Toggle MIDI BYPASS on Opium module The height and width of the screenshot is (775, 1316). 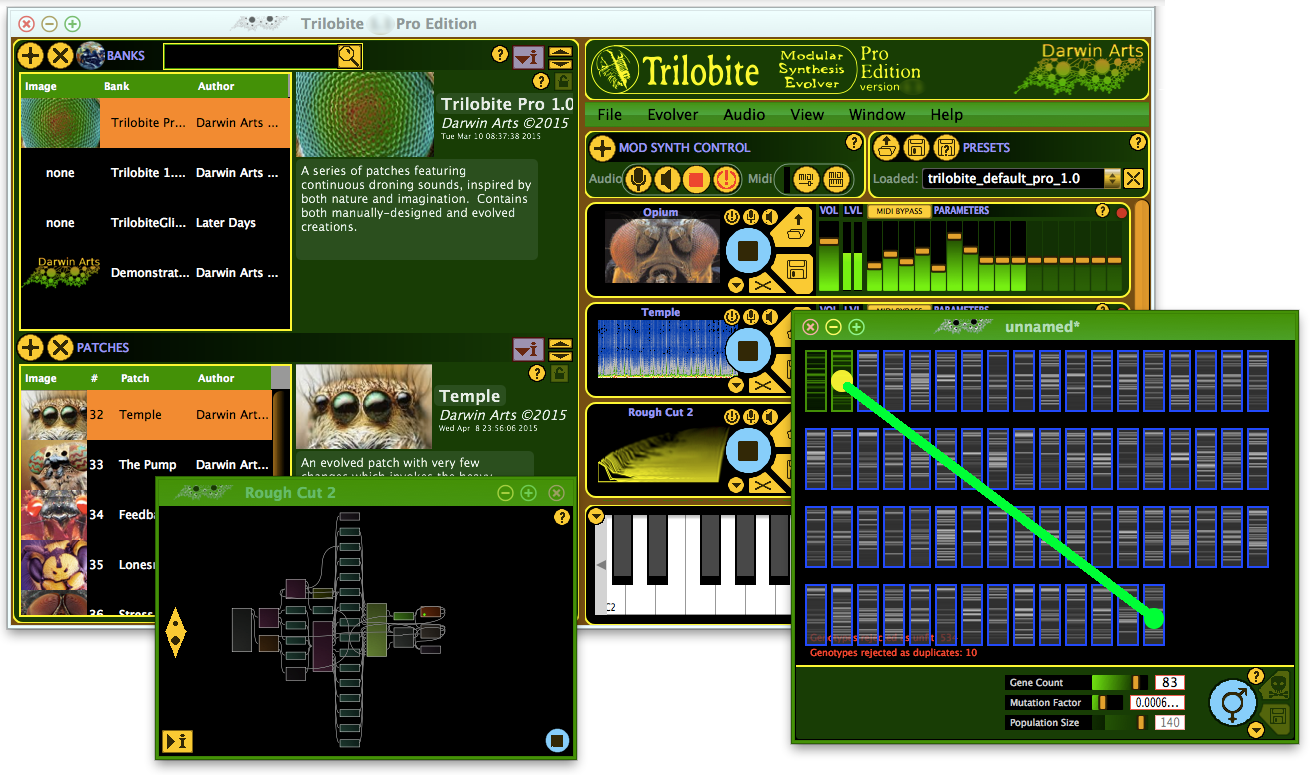pyautogui.click(x=897, y=211)
